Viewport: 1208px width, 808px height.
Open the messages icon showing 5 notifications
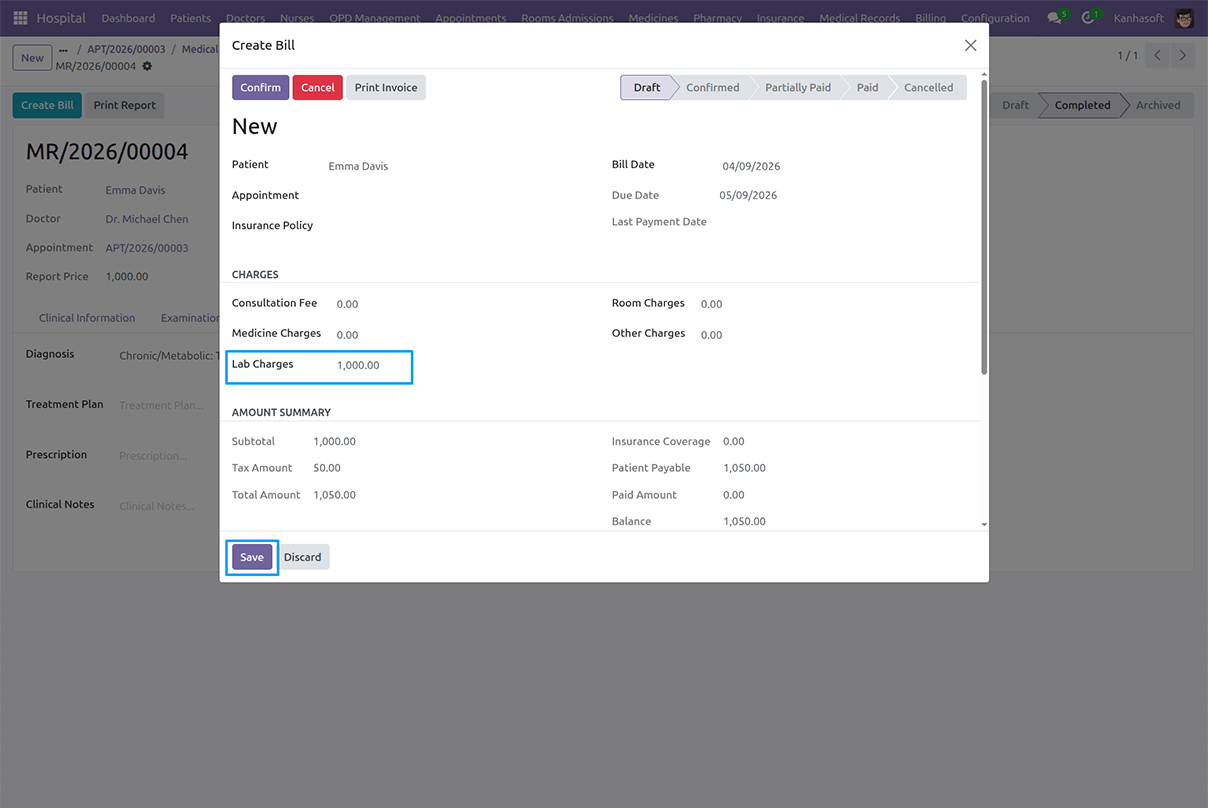coord(1054,17)
